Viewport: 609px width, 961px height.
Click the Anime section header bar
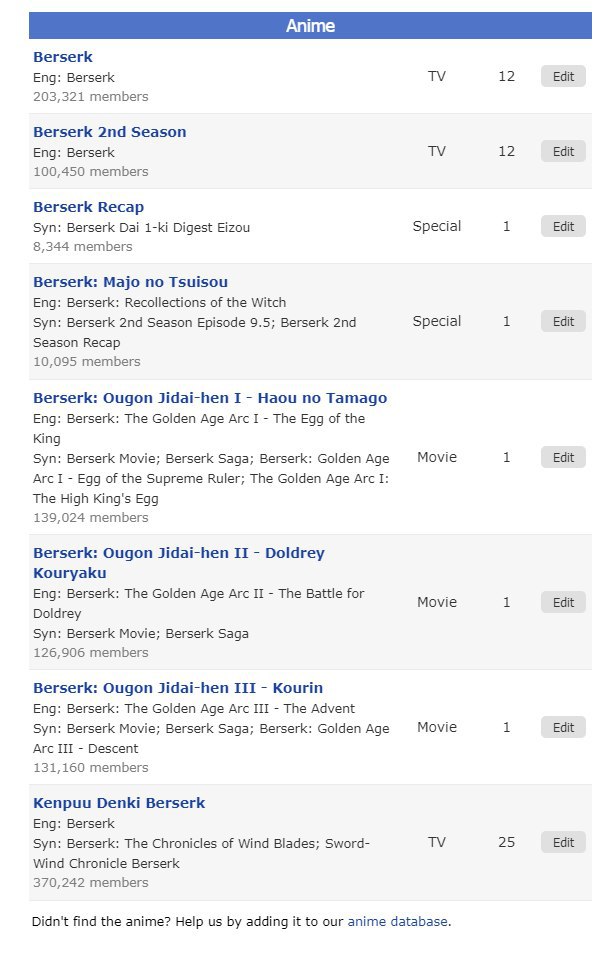[310, 26]
